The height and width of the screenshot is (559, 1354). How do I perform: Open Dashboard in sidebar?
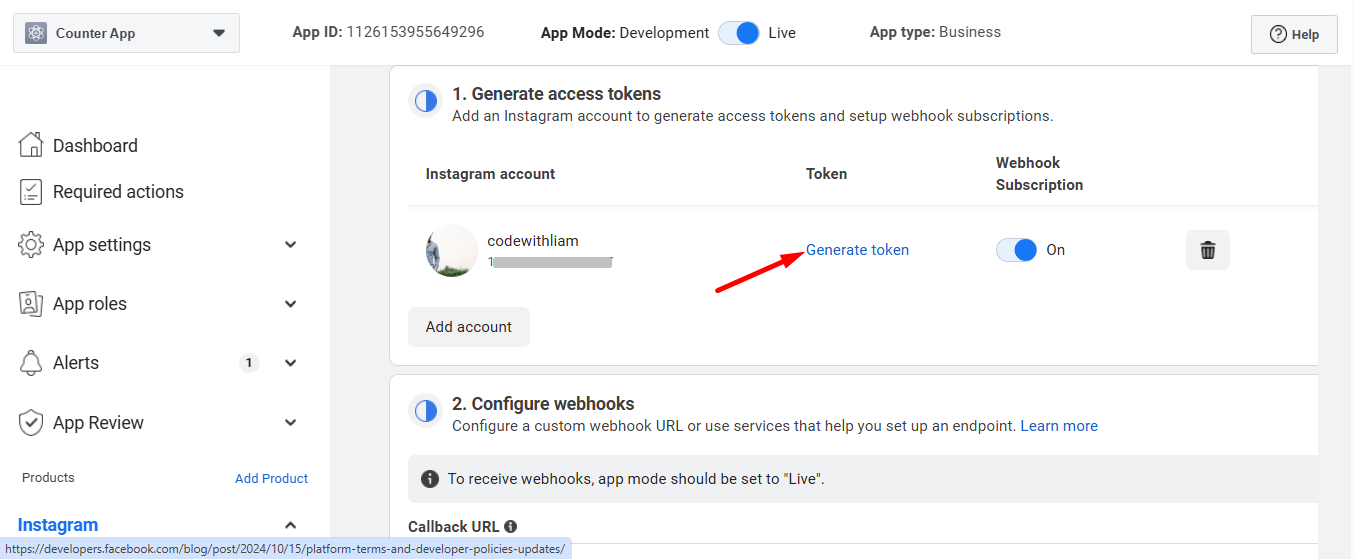tap(95, 146)
